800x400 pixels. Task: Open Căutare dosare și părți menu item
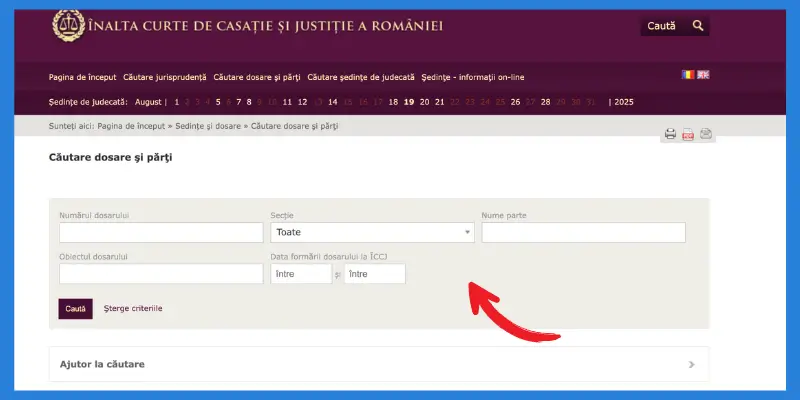(257, 78)
